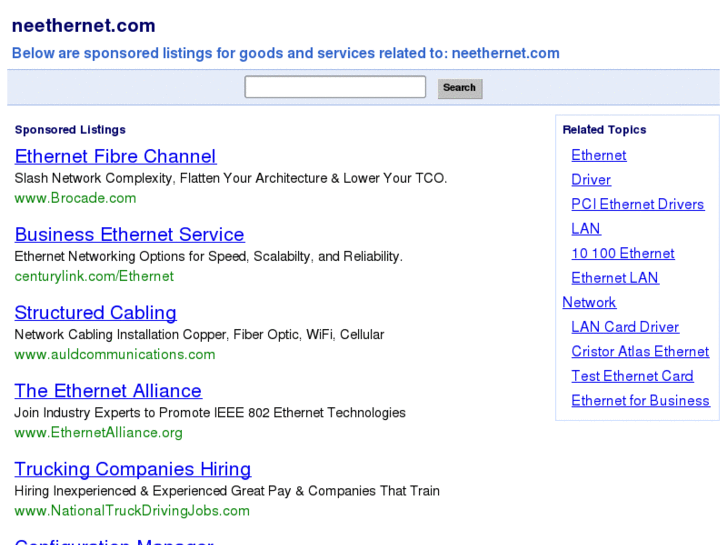The width and height of the screenshot is (727, 545).
Task: Click the neethernet.com page title
Action: click(x=83, y=26)
